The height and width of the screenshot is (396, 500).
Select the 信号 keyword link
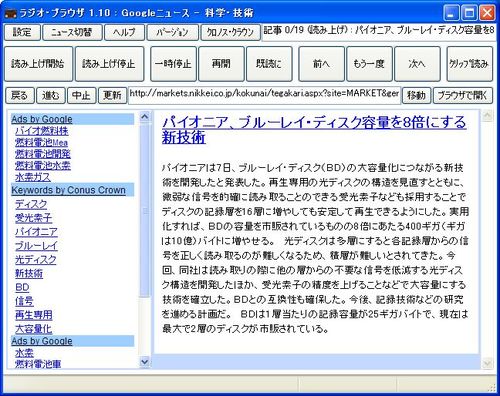(24, 301)
